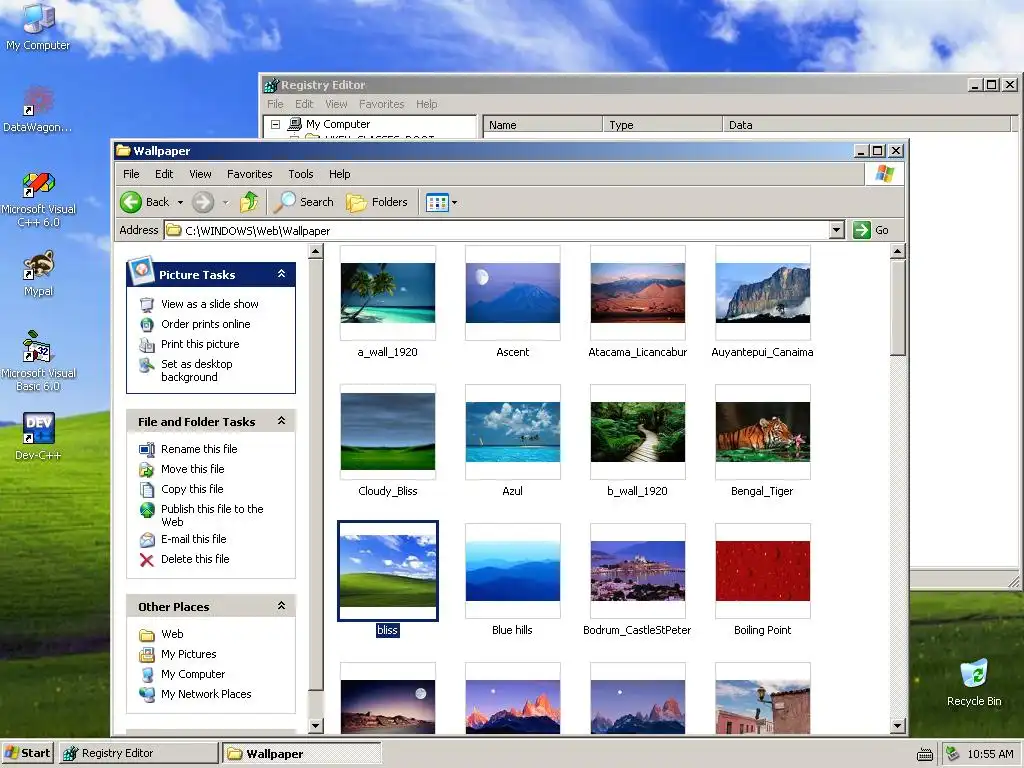The image size is (1024, 768).
Task: Click the Start button
Action: [27, 753]
